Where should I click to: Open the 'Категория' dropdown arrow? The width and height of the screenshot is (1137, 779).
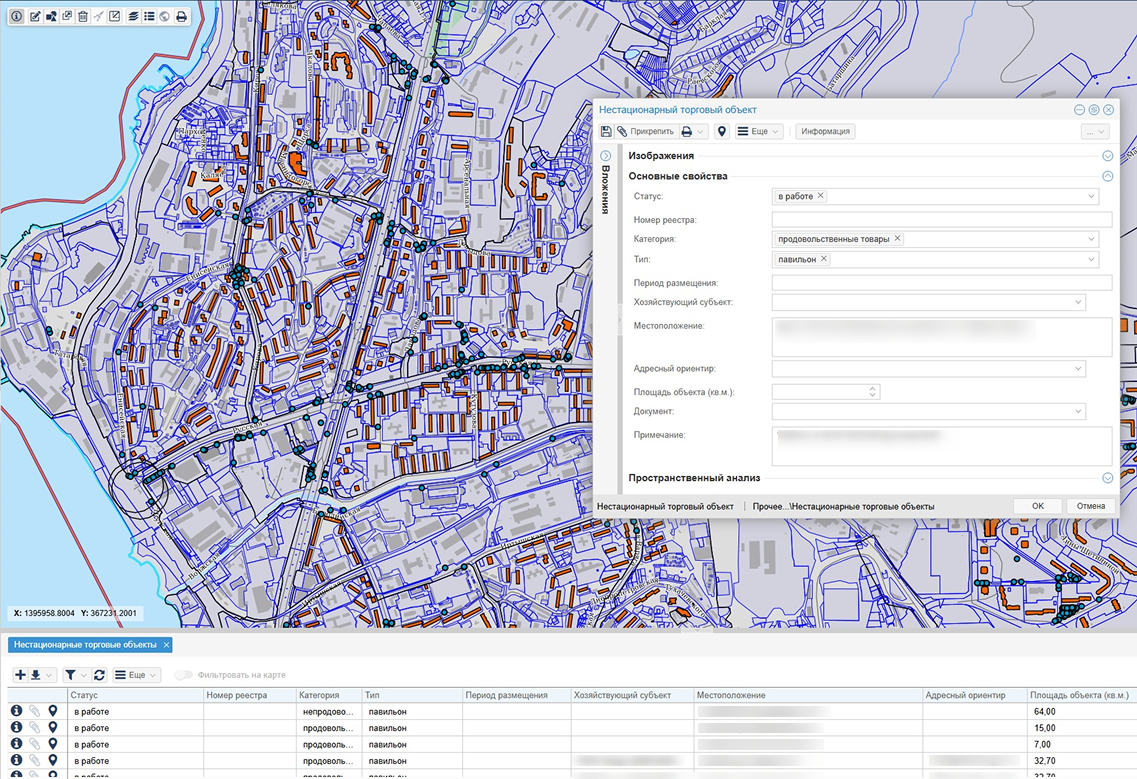tap(1091, 239)
